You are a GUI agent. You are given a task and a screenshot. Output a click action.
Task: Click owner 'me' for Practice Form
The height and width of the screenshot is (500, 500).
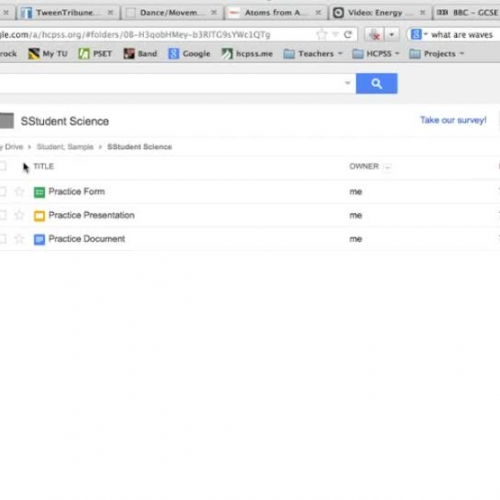click(x=356, y=192)
